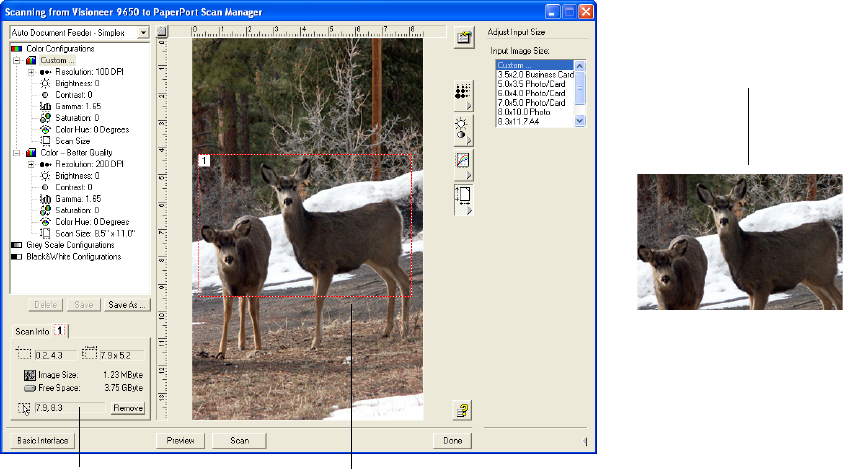Open Auto Document Feeder - Simplex dropdown
Image resolution: width=843 pixels, height=469 pixels.
coord(143,32)
